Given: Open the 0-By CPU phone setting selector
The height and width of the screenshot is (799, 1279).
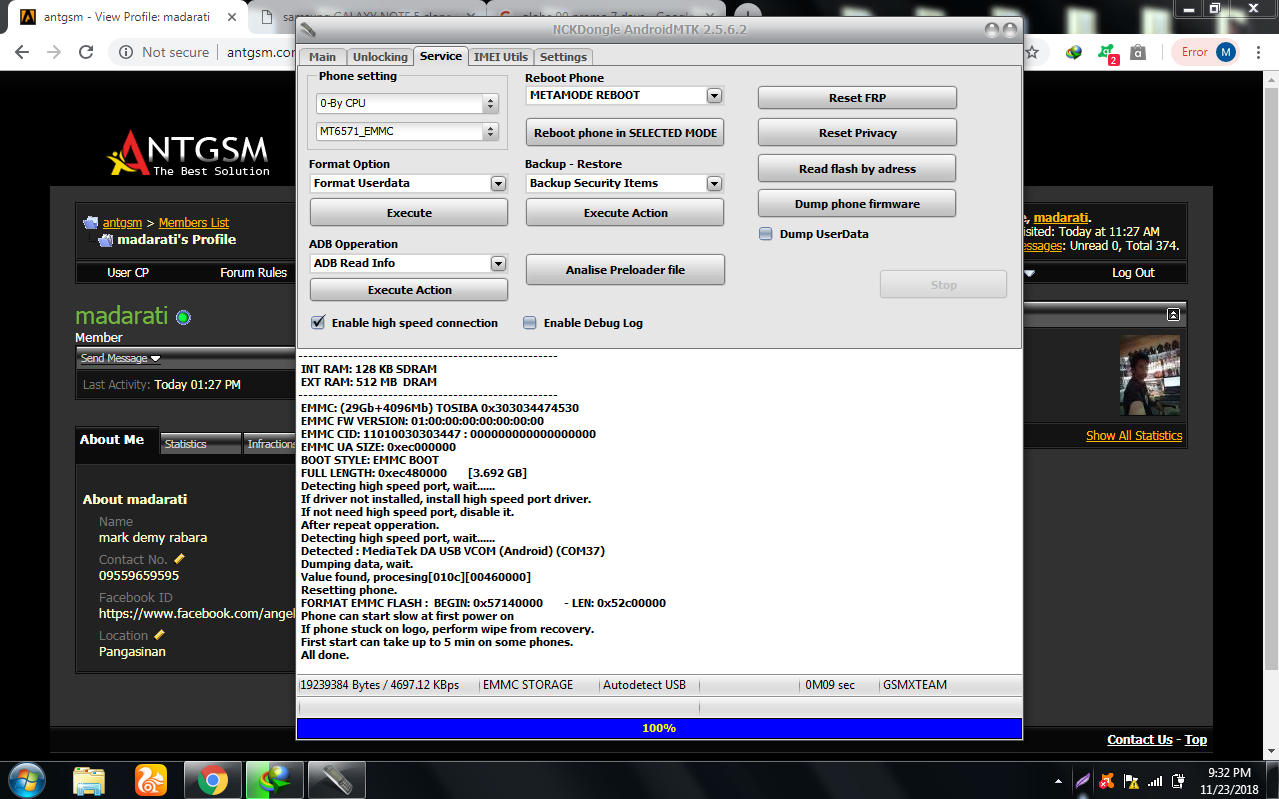Looking at the screenshot, I should pos(407,104).
